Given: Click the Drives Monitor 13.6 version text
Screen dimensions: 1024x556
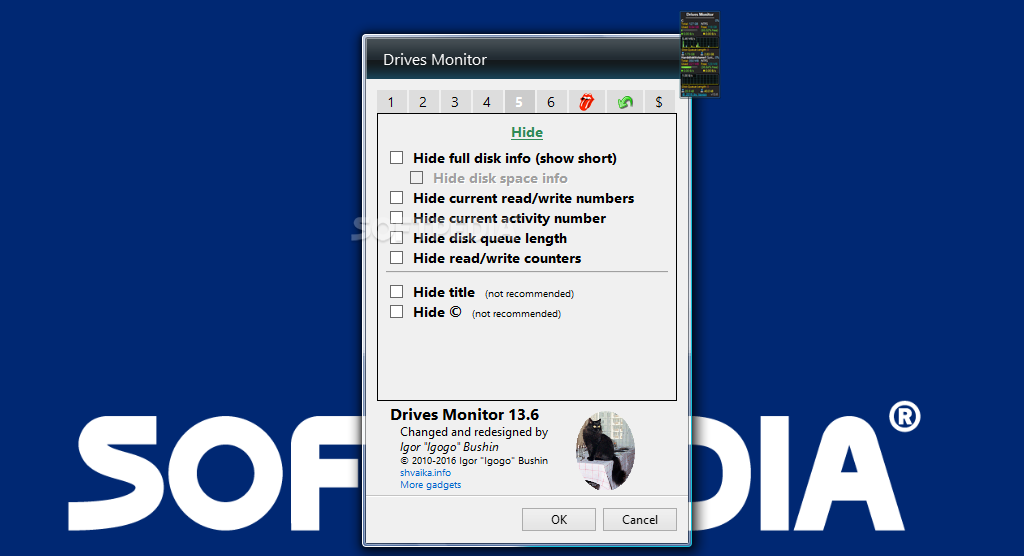Looking at the screenshot, I should point(464,415).
